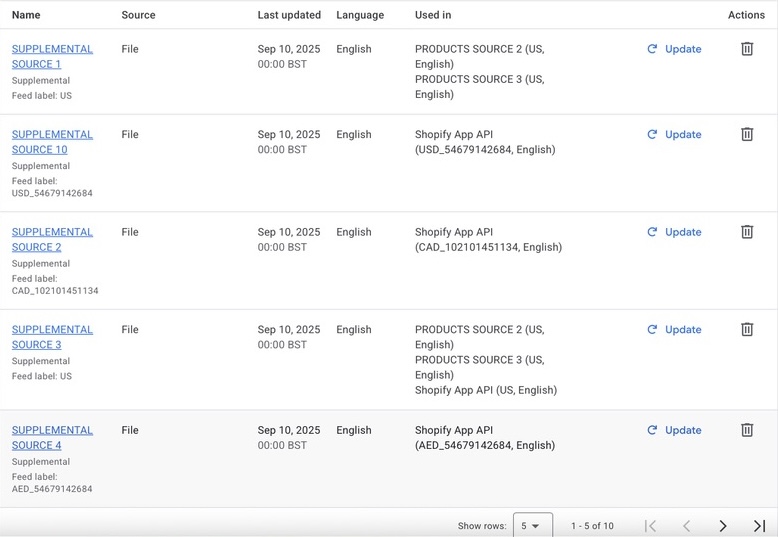Click the date cell of SUPPLEMENTAL SOURCE 1
This screenshot has height=537, width=778.
289,56
